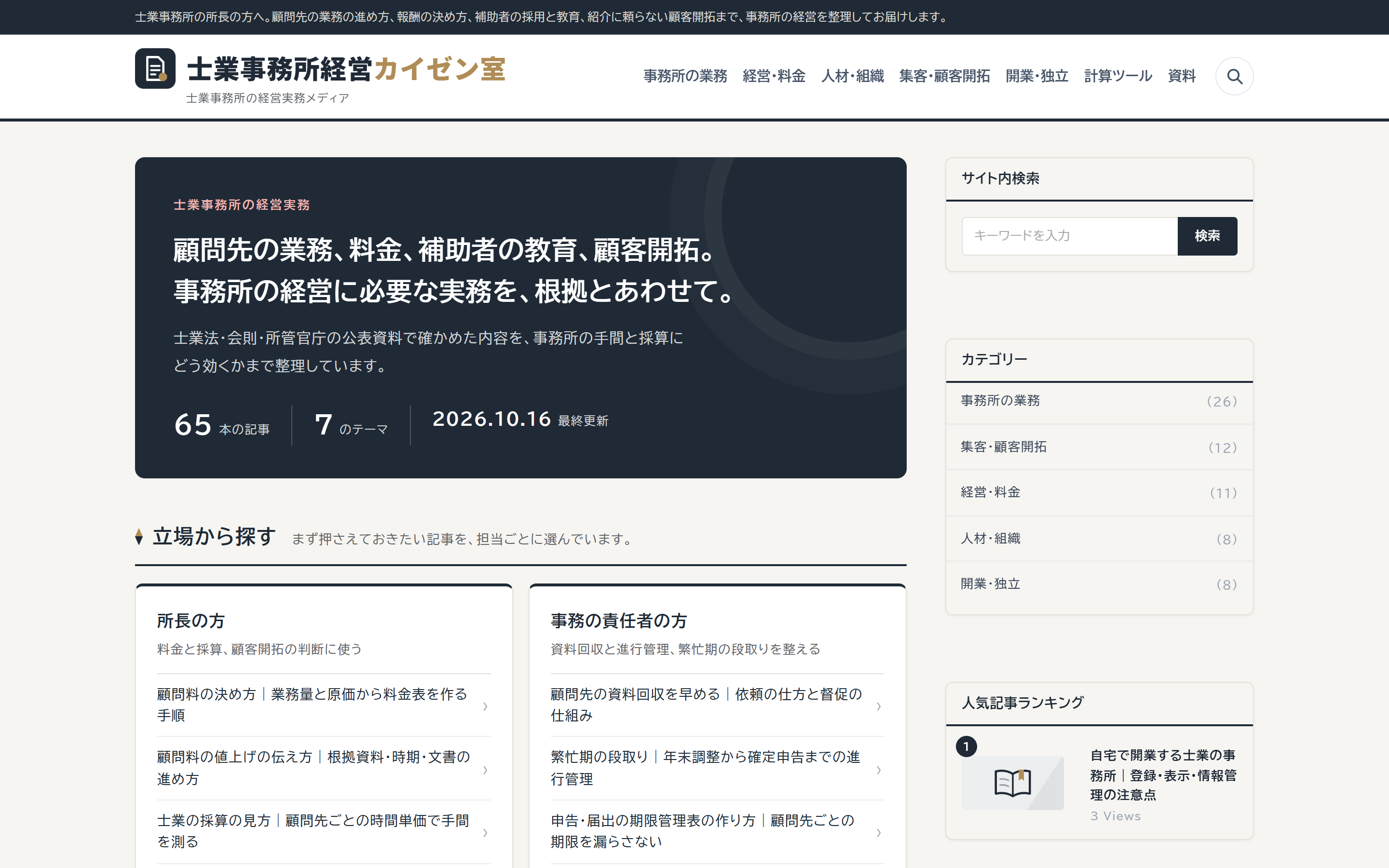Select 経営・料金 (11) category in sidebar
Screen dimensions: 1389x868
1099,492
